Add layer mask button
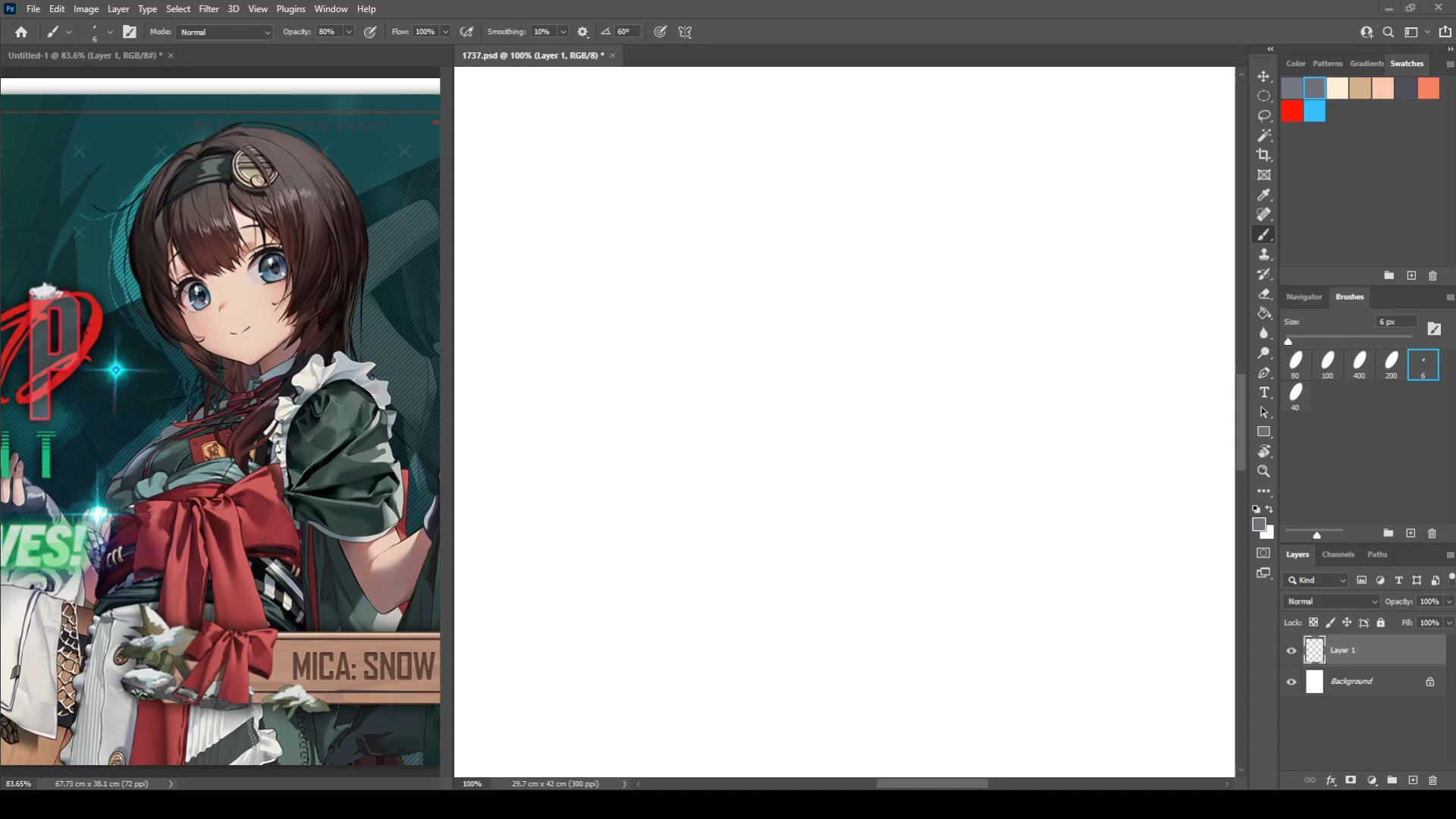This screenshot has height=819, width=1456. point(1351,780)
